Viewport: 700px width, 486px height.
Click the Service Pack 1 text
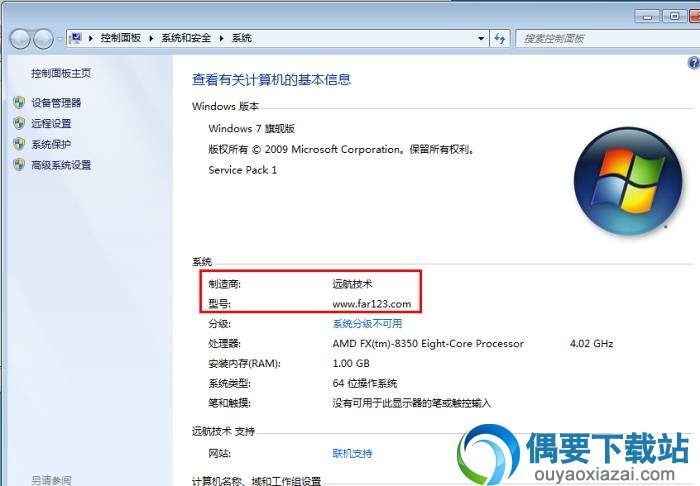(x=242, y=170)
